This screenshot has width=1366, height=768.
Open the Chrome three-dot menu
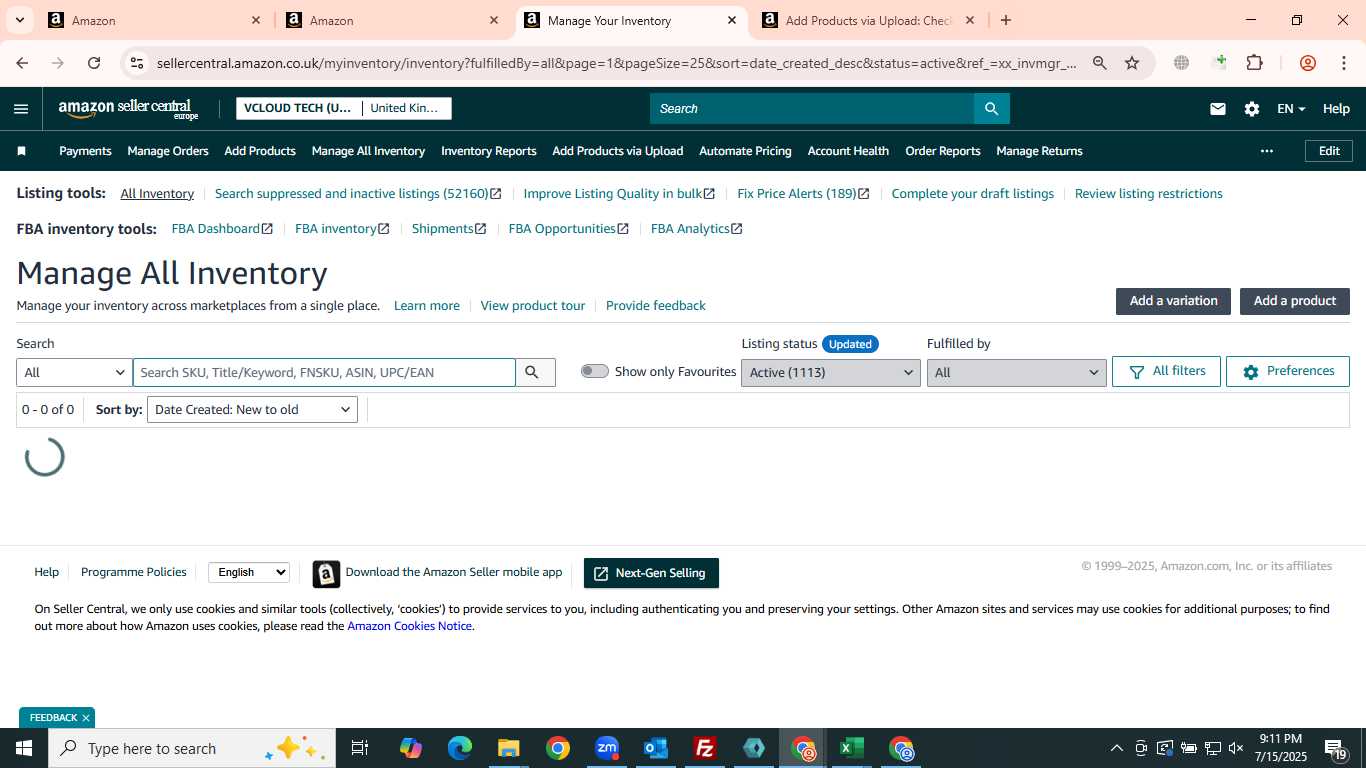point(1344,63)
